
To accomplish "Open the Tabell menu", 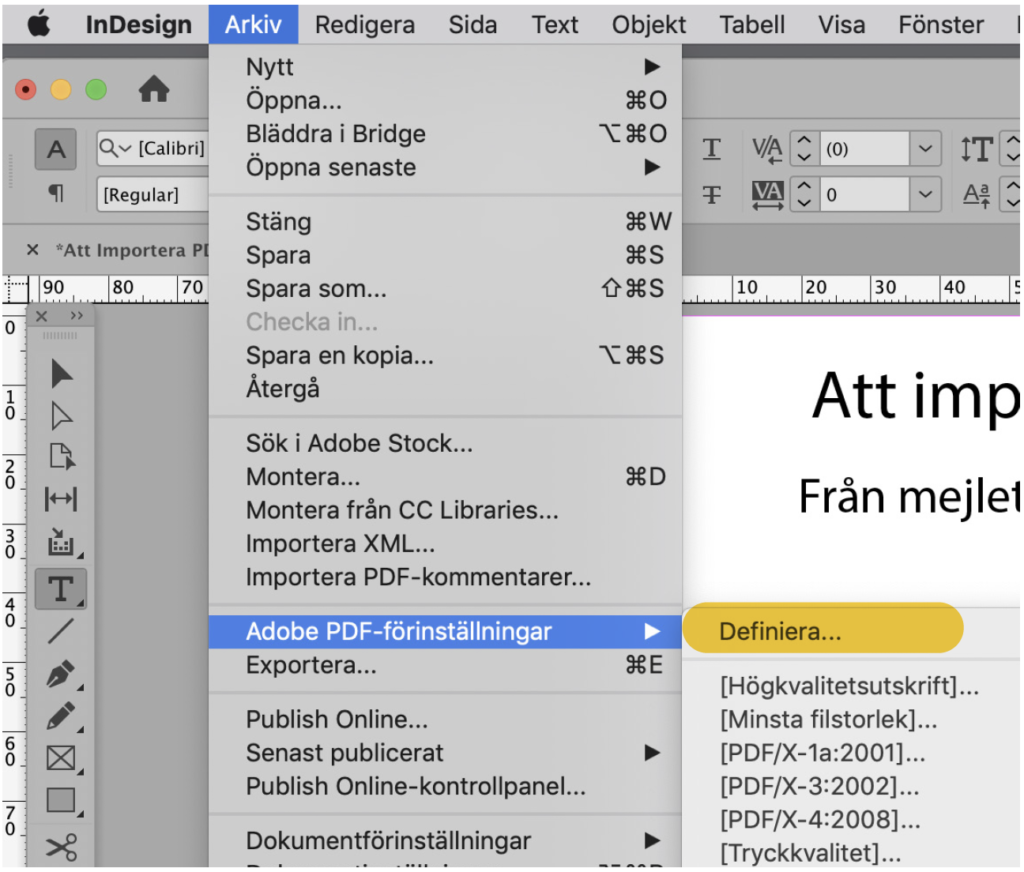I will point(752,25).
